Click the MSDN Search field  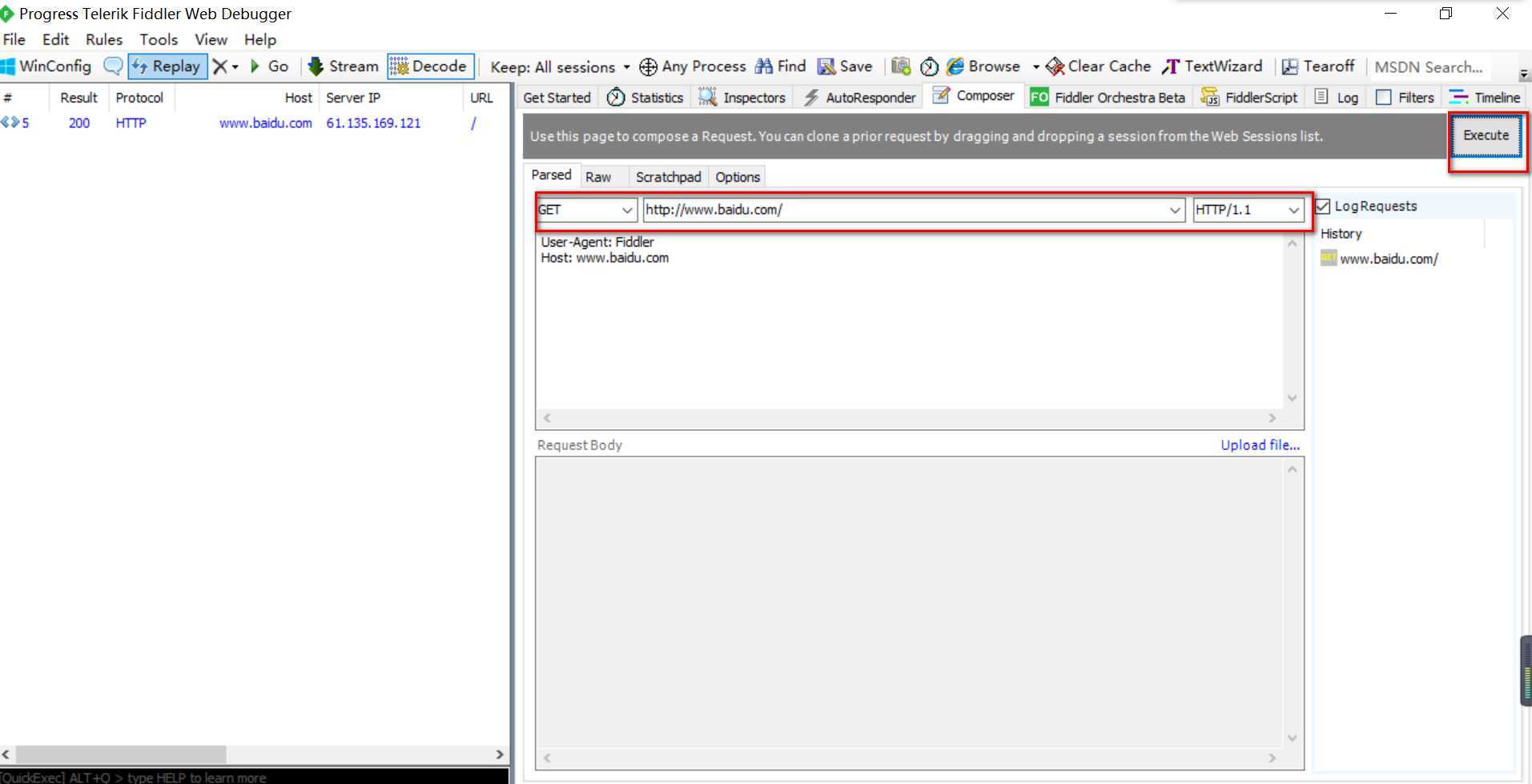click(1432, 67)
